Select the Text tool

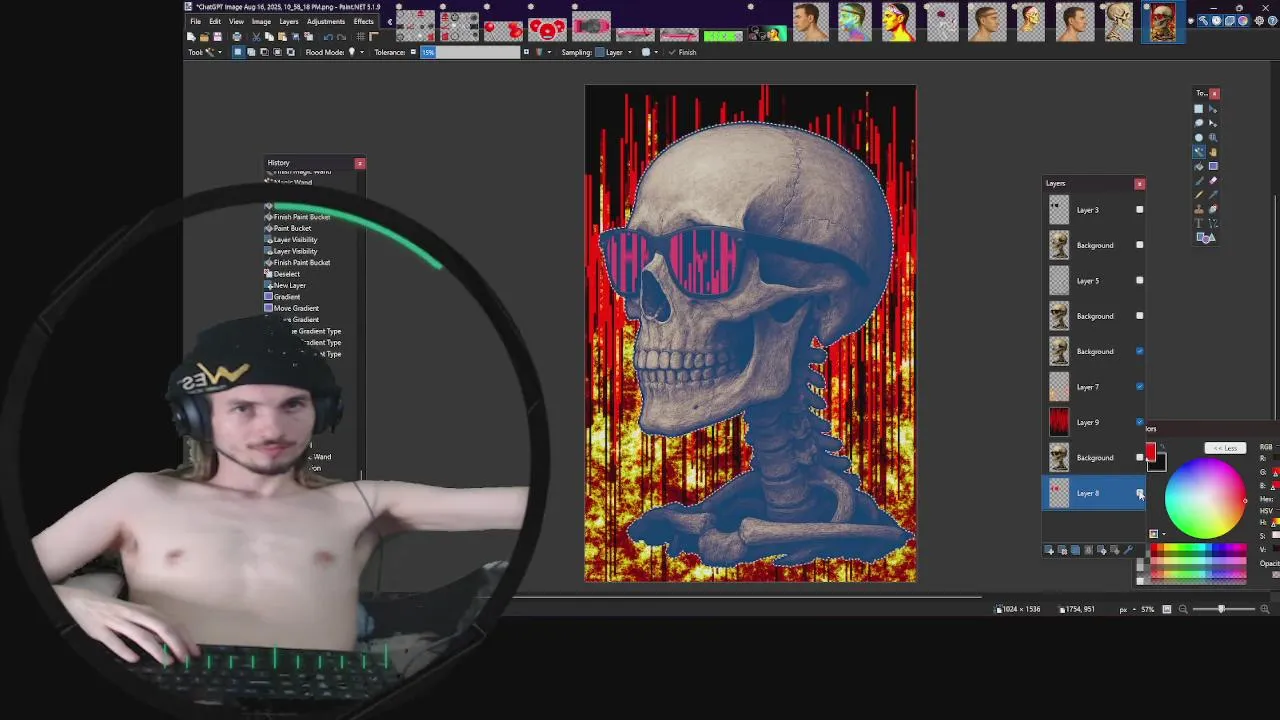(1198, 223)
